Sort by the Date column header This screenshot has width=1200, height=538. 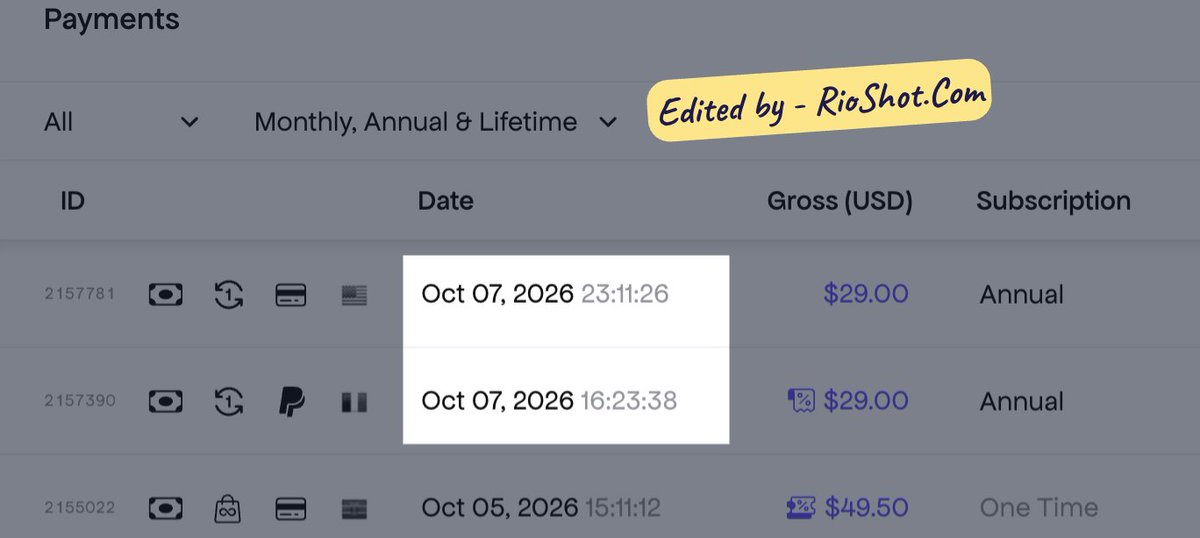(446, 201)
